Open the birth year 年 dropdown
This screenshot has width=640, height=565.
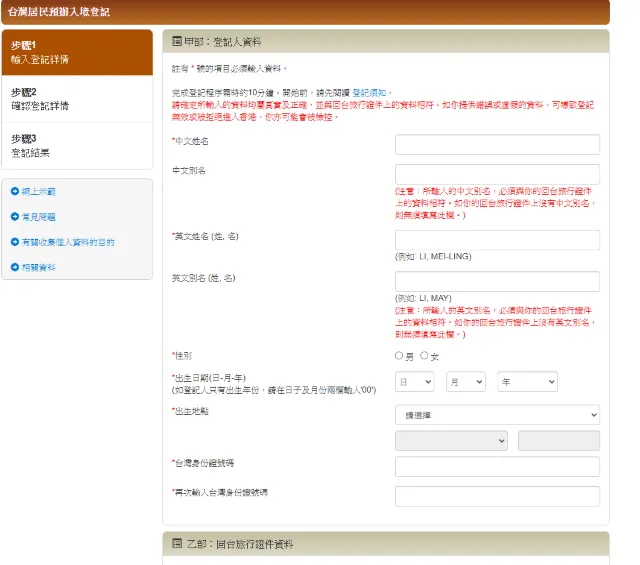point(526,382)
